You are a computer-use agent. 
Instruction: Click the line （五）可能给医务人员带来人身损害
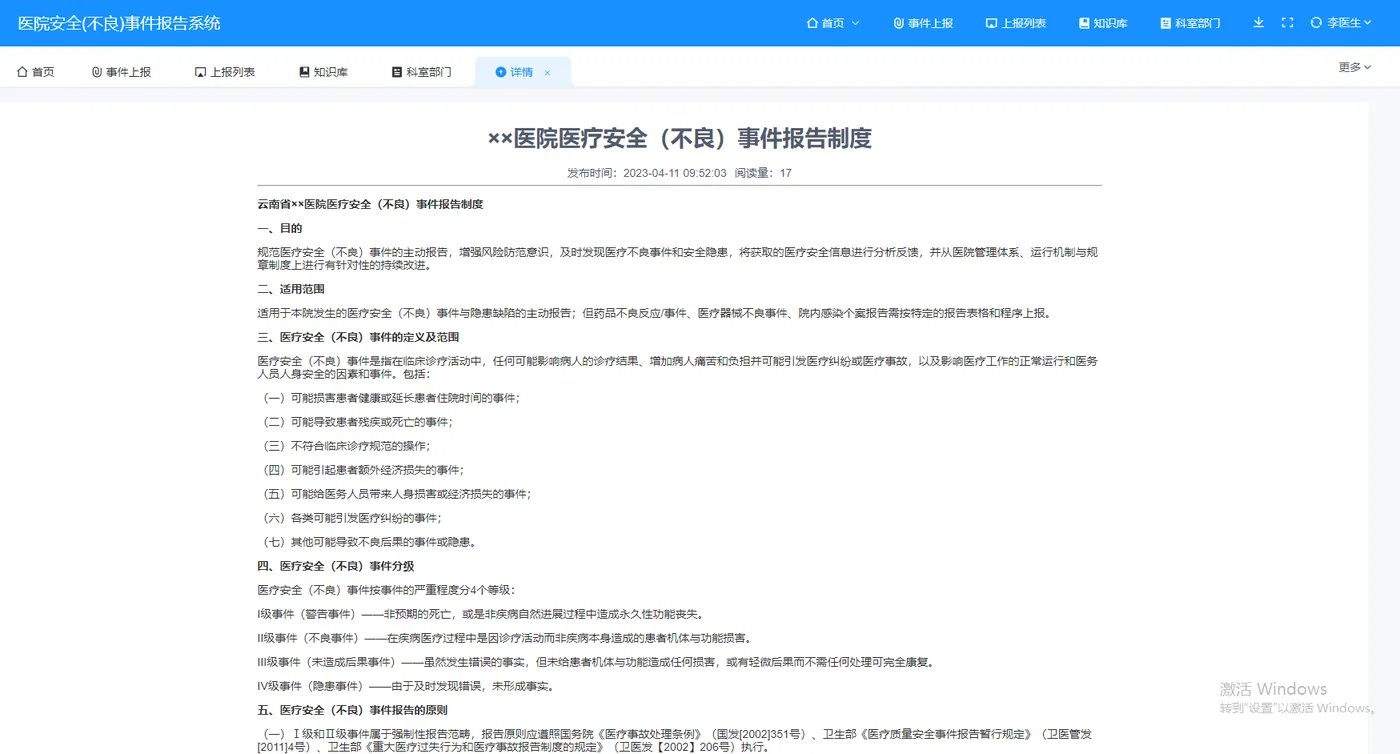(x=394, y=494)
